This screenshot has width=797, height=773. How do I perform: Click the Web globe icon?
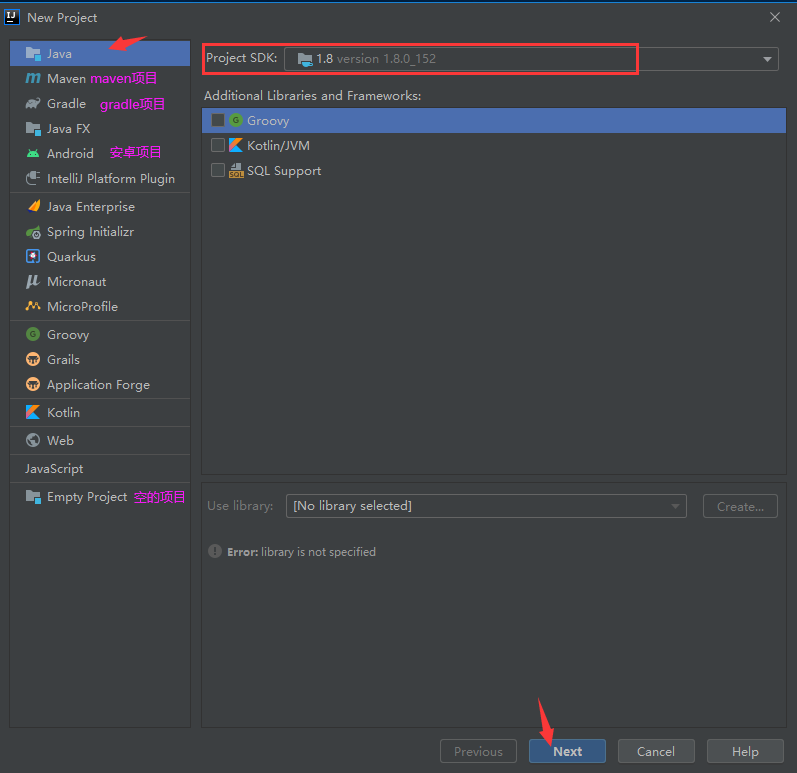[x=33, y=440]
